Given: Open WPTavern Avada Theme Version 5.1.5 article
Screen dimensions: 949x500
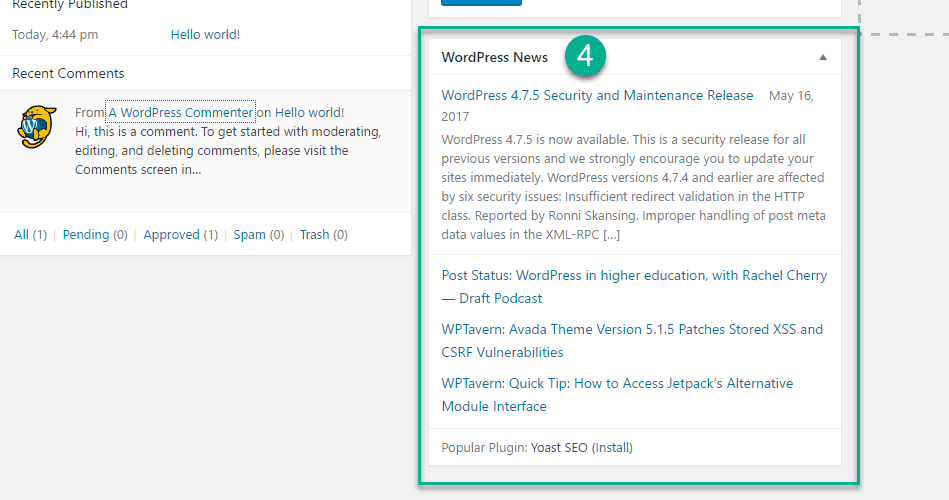Looking at the screenshot, I should coord(632,340).
